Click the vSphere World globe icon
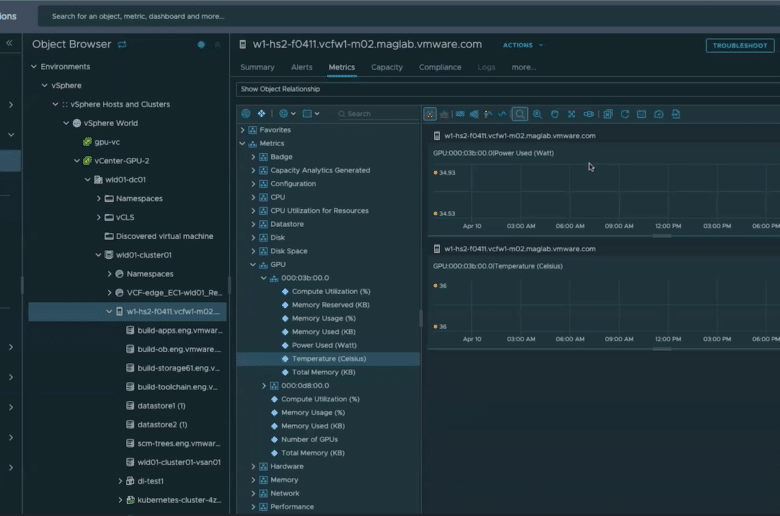Image resolution: width=780 pixels, height=516 pixels. pyautogui.click(x=77, y=123)
